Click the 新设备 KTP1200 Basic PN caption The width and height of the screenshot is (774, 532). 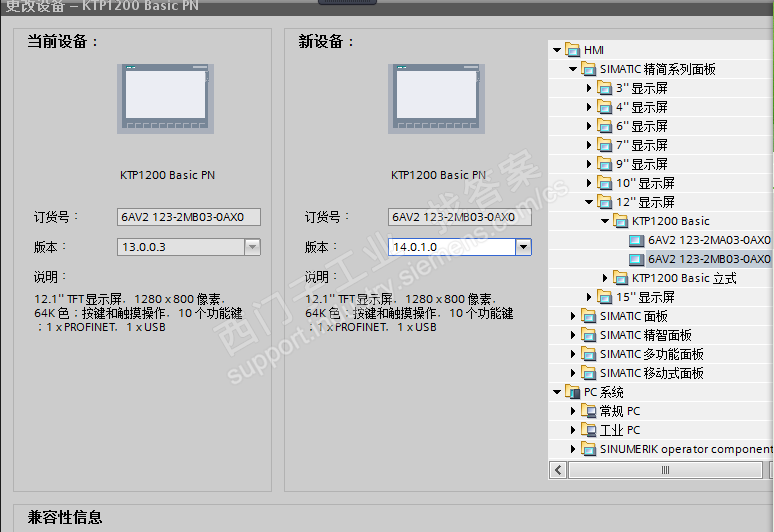click(438, 175)
